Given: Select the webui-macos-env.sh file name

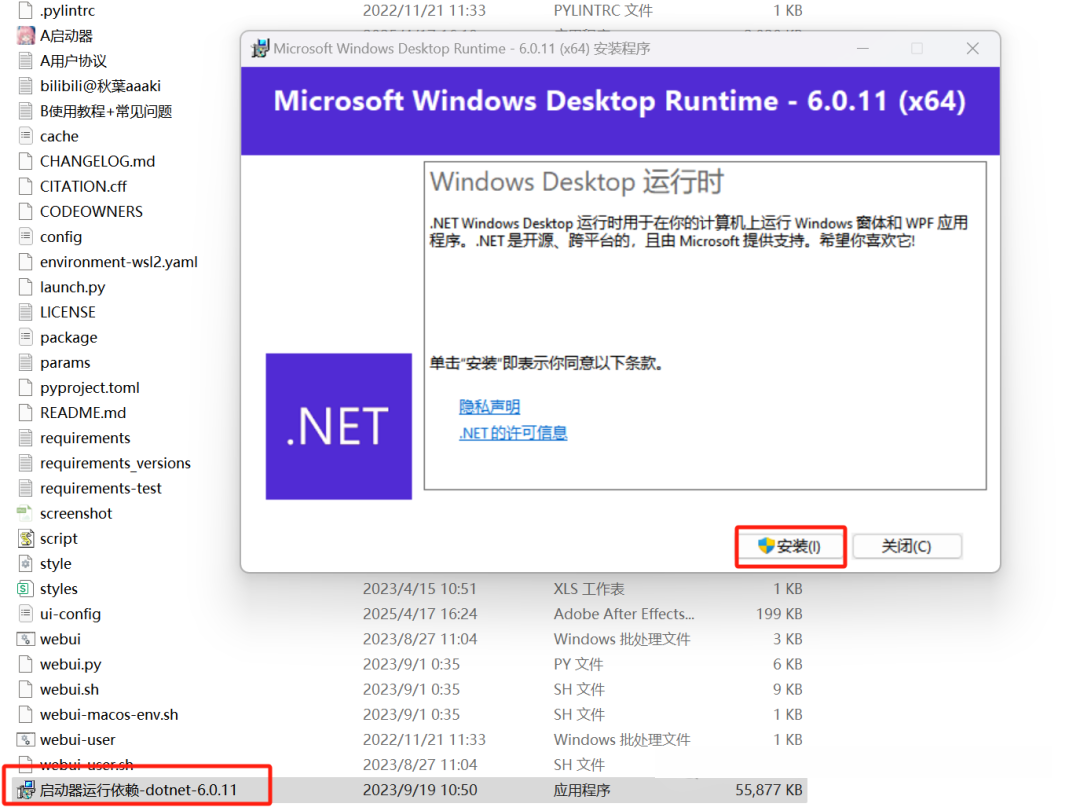Looking at the screenshot, I should coord(109,715).
